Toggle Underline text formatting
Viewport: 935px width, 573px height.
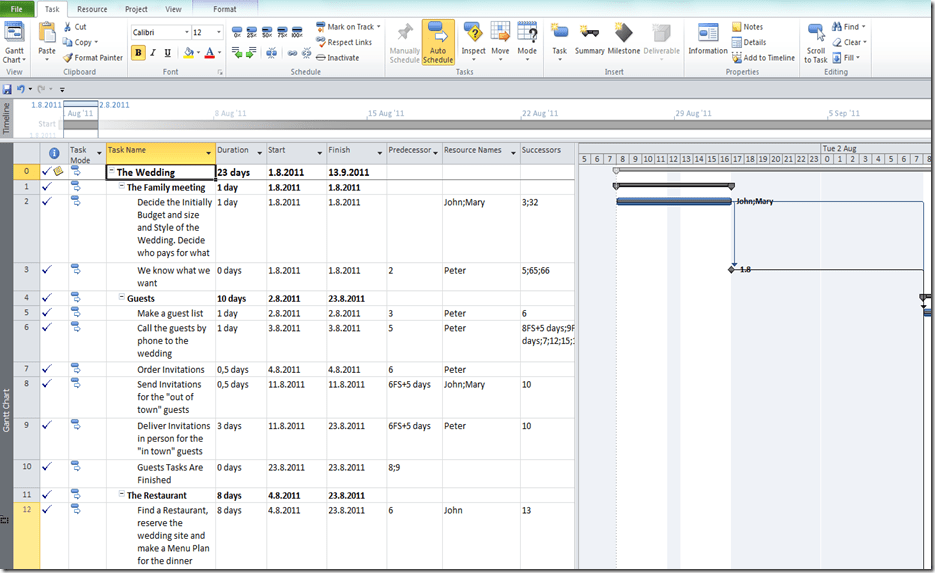pyautogui.click(x=167, y=53)
